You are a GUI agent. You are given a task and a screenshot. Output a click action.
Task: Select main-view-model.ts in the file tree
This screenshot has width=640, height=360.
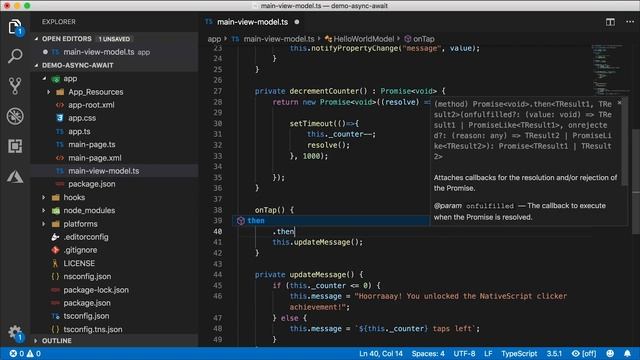tap(114, 171)
